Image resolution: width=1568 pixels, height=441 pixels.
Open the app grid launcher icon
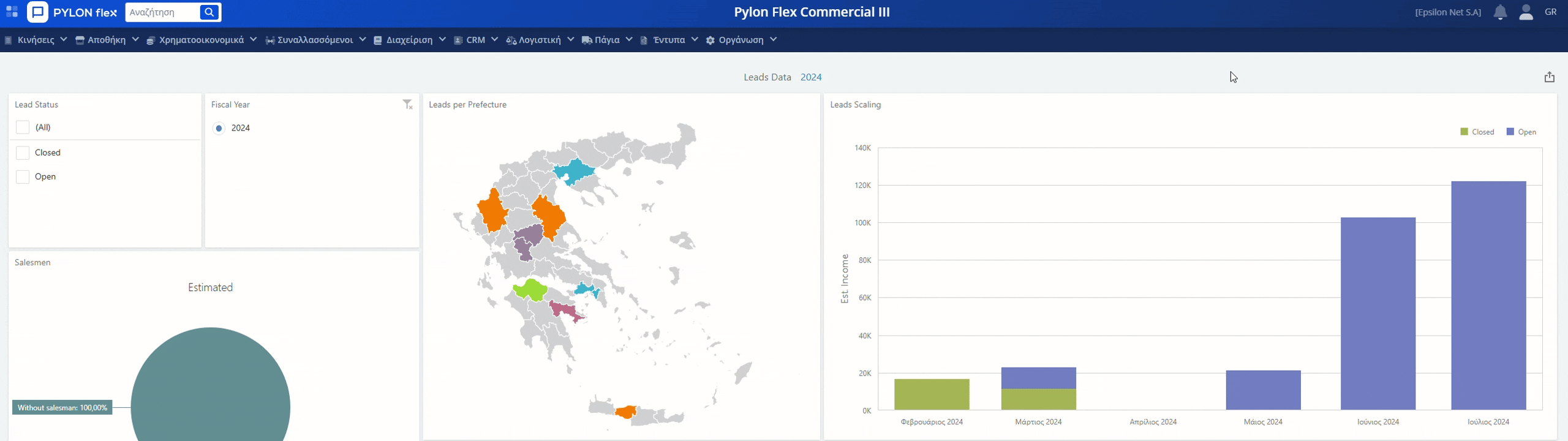coord(12,12)
